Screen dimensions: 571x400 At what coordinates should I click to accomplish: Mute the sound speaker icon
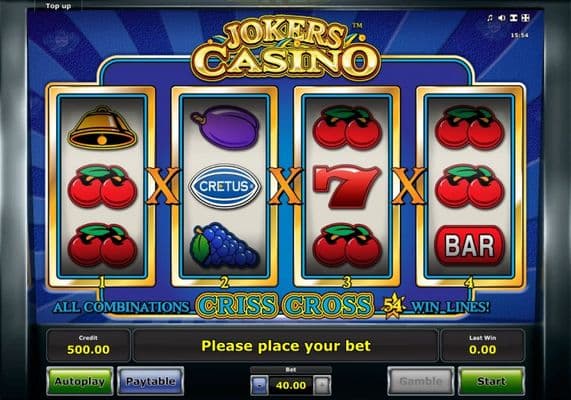502,17
